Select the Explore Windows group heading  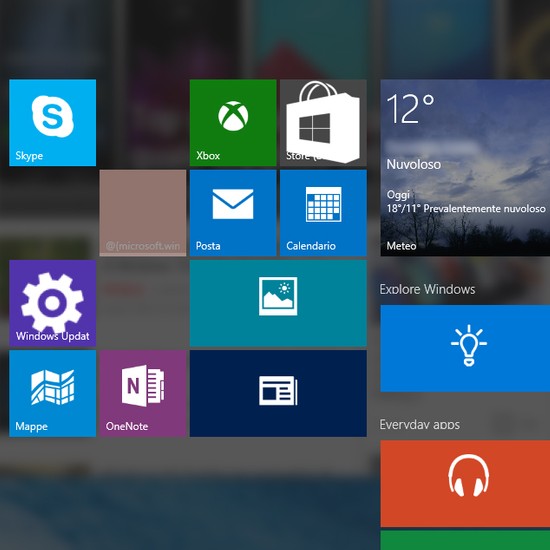coord(427,289)
